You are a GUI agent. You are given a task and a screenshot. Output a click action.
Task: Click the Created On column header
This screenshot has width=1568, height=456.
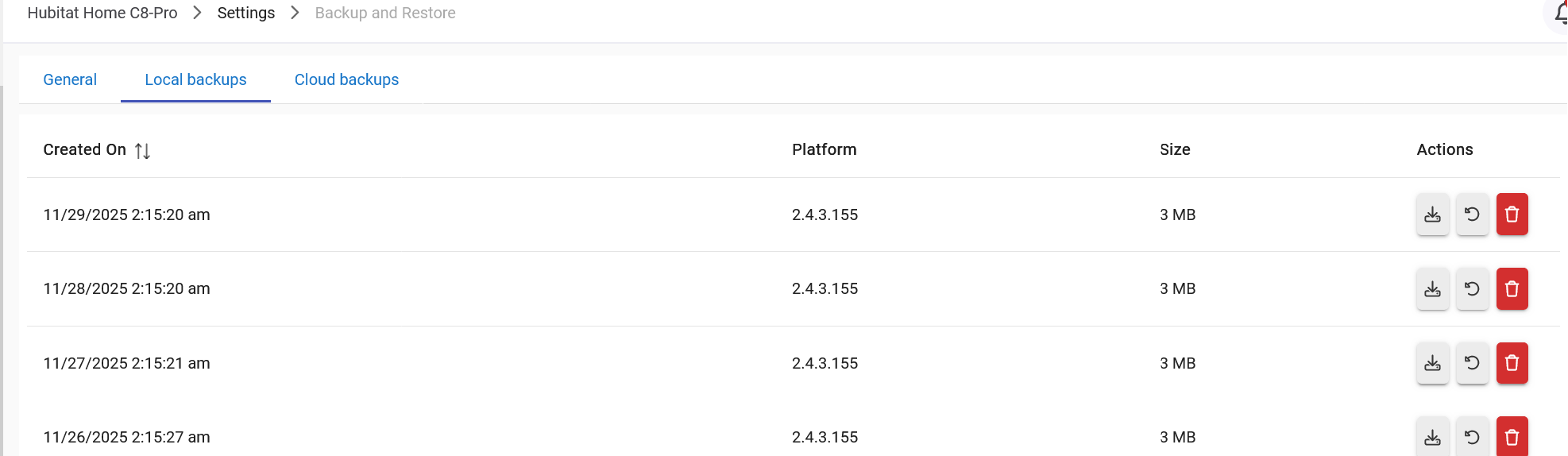pyautogui.click(x=85, y=149)
